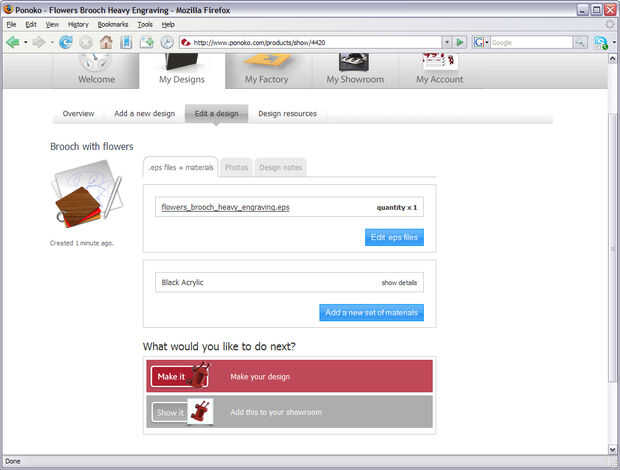The height and width of the screenshot is (470, 620).
Task: Expand Black Acrylic show details
Action: tap(399, 283)
